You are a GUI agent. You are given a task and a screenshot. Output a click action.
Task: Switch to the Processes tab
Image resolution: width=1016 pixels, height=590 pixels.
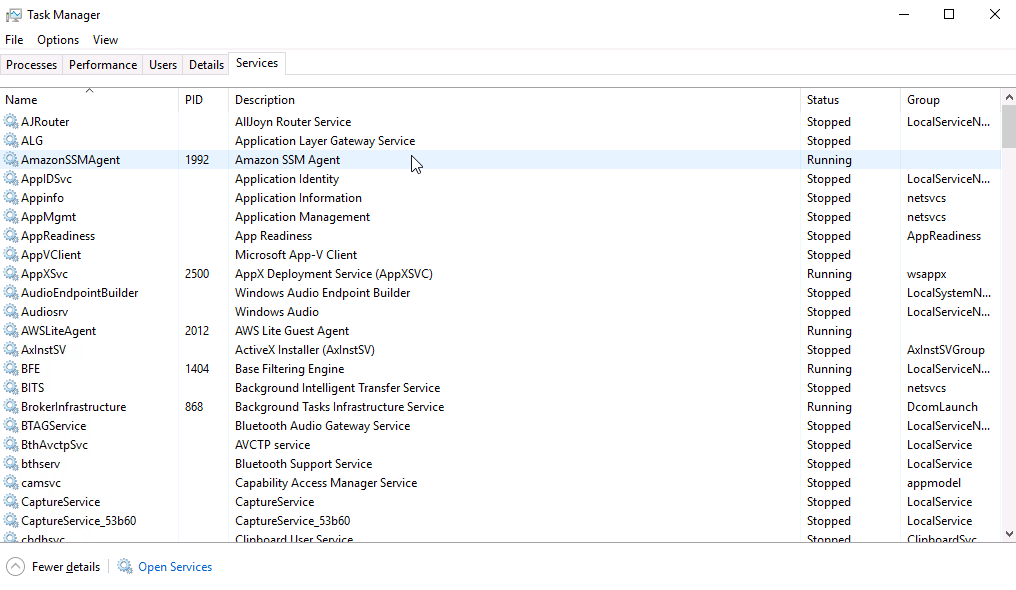point(31,65)
